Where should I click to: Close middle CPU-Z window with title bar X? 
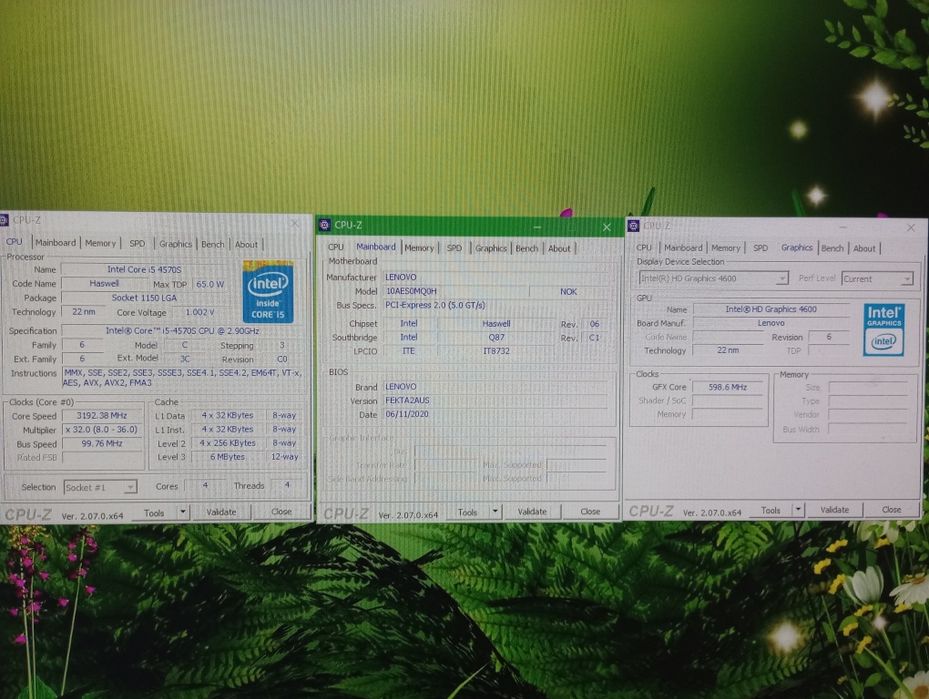coord(606,227)
